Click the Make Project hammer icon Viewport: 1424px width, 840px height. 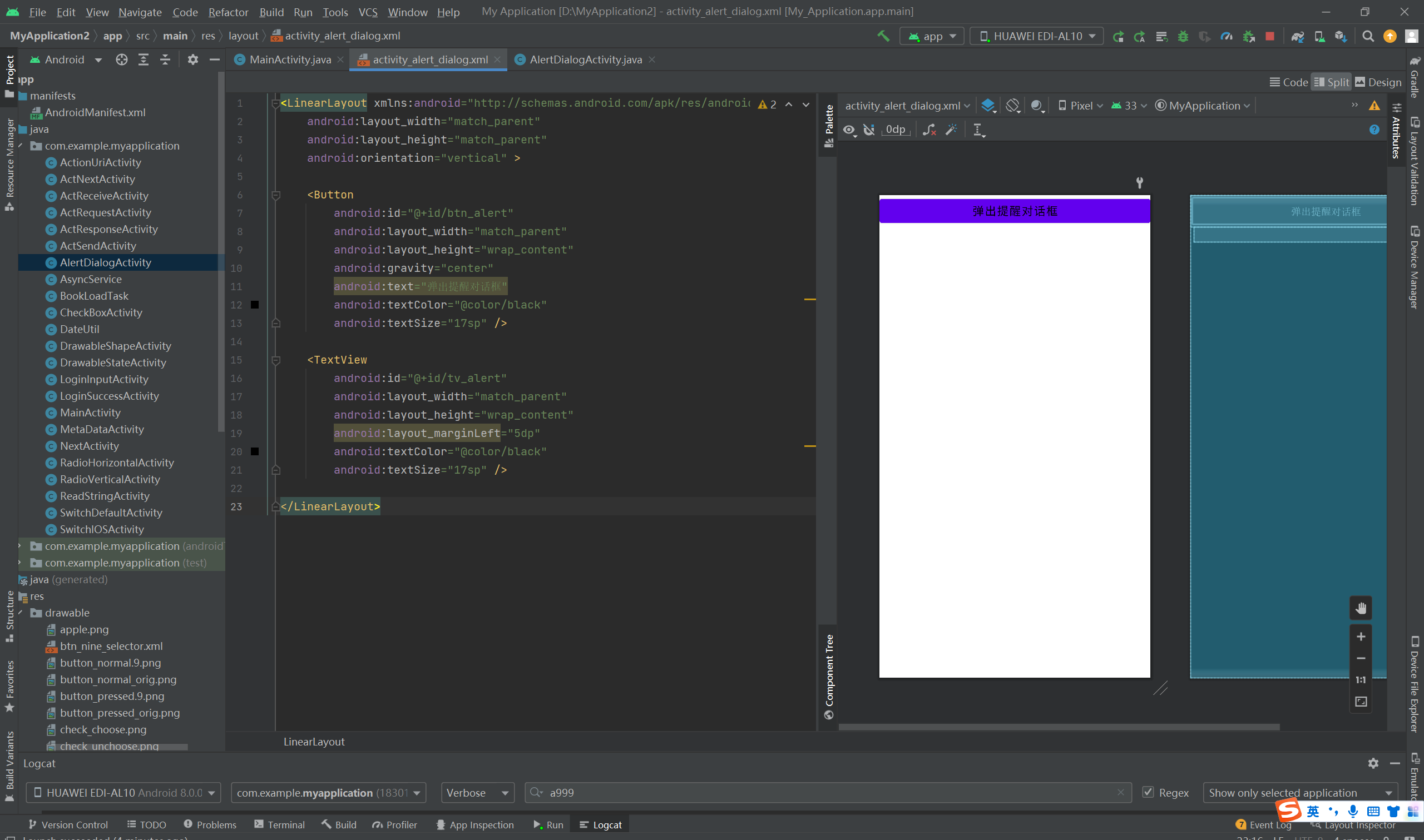point(883,36)
